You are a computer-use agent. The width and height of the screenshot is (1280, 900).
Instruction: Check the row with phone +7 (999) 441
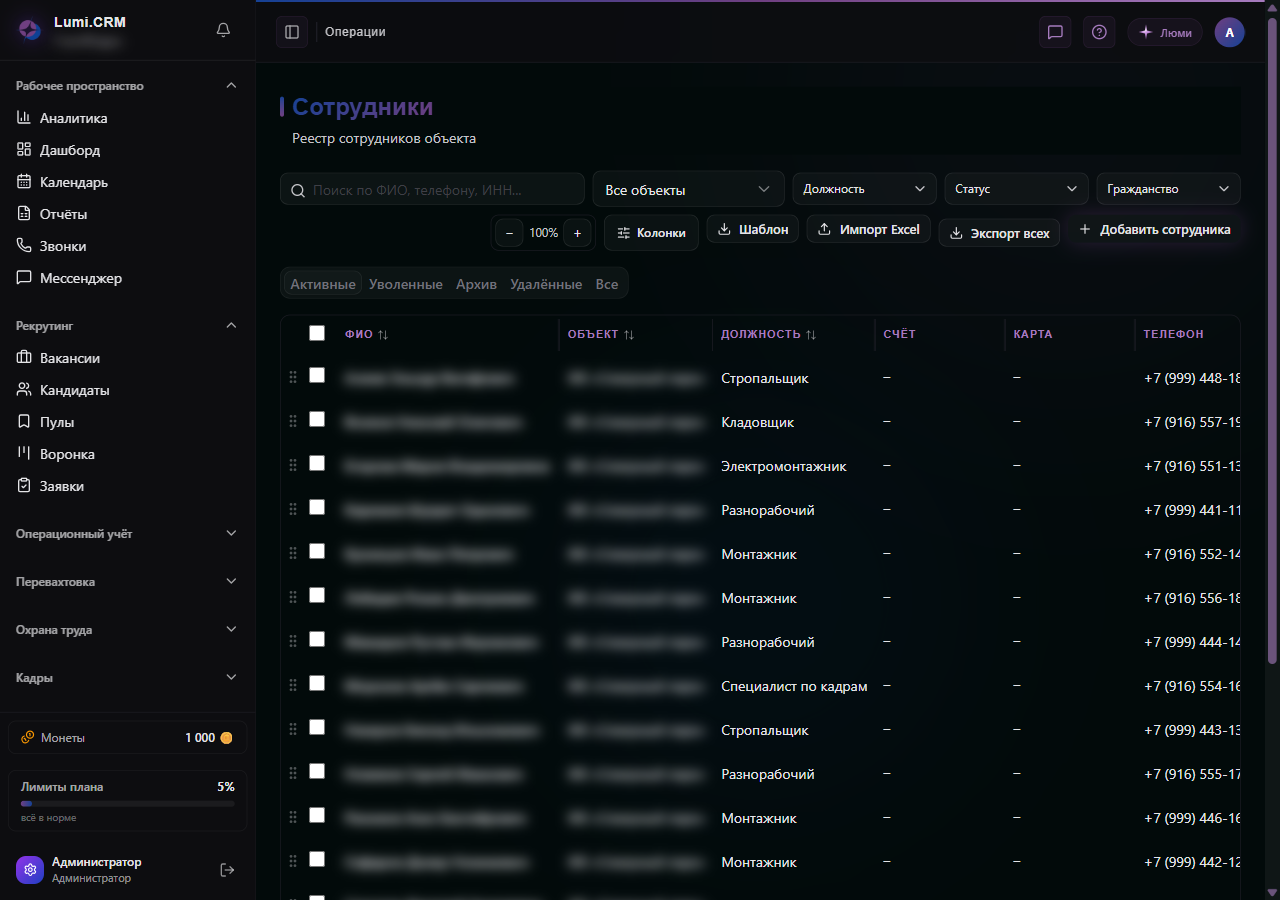click(317, 507)
